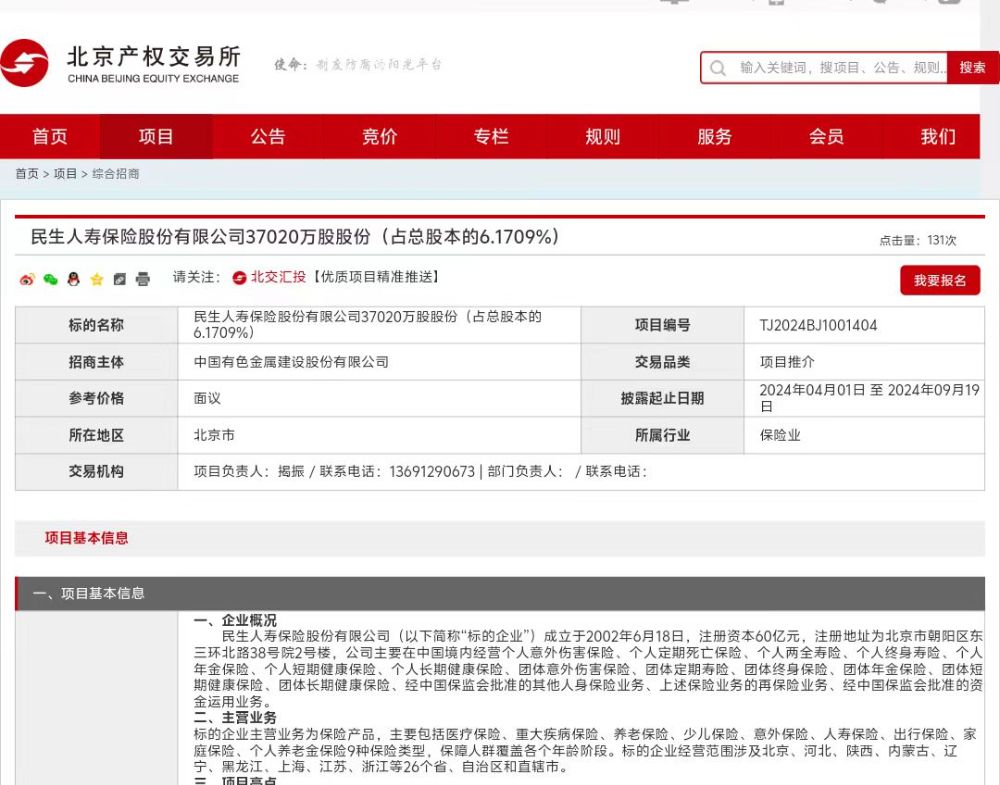1000x785 pixels.
Task: Click the 交易品类 label cell
Action: [663, 362]
